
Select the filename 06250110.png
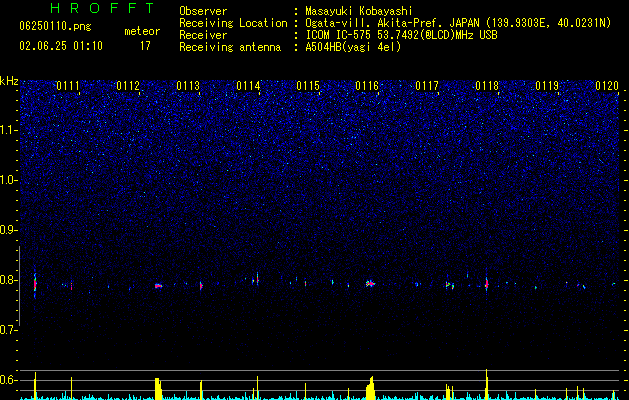[55, 26]
